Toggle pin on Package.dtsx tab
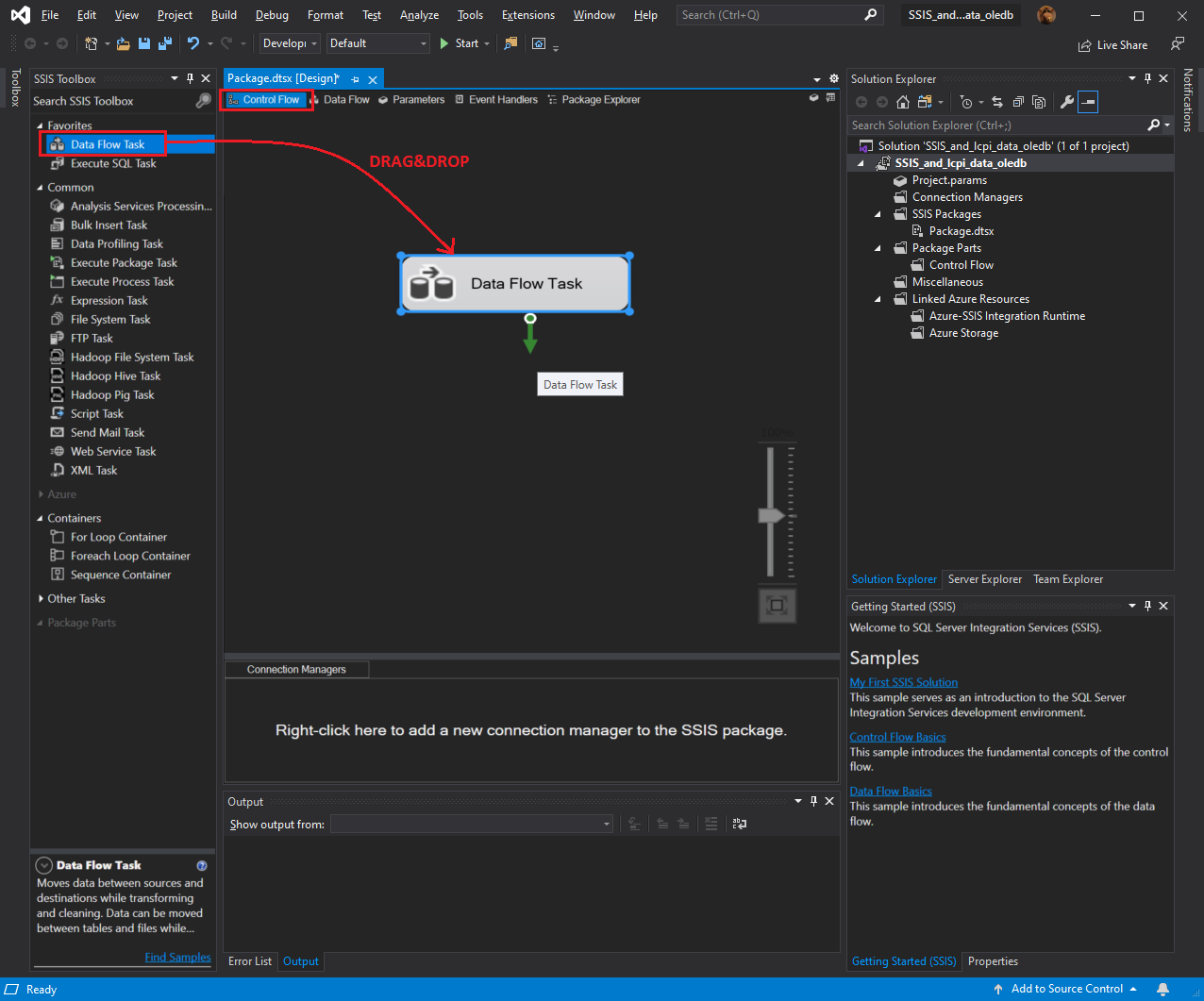 click(356, 79)
